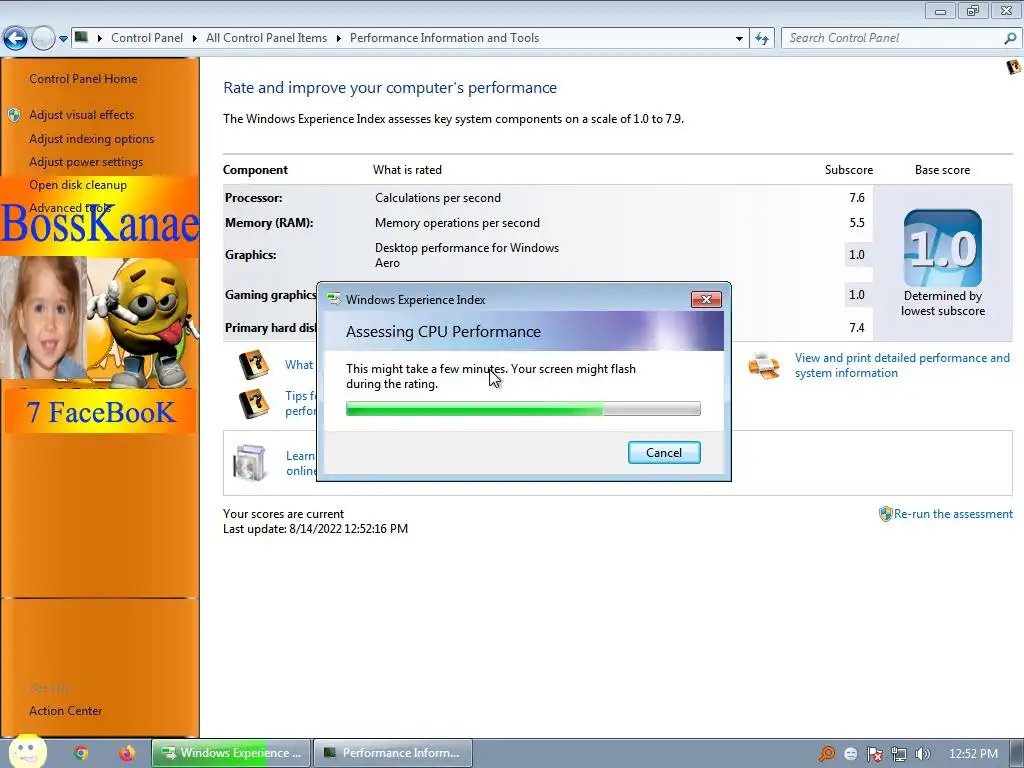
Task: Click Primary hard disk subscore 7.4
Action: coord(857,328)
